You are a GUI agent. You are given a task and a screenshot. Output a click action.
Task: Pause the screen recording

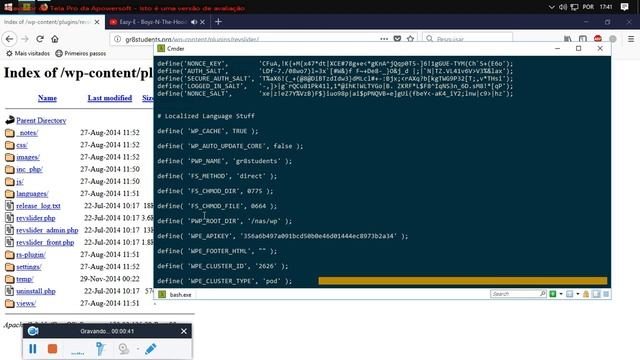pyautogui.click(x=33, y=349)
